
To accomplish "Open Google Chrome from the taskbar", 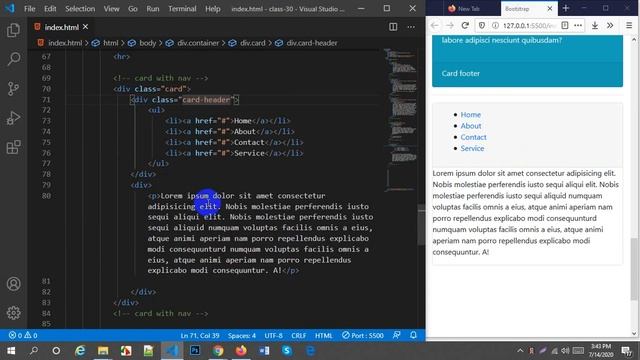I will [x=218, y=351].
